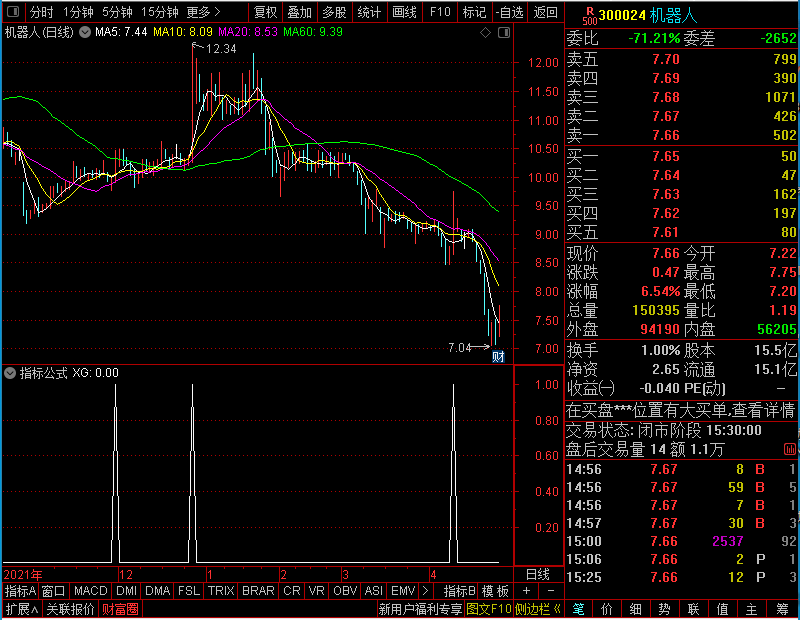800x620 pixels.
Task: Select the 画线 drawing tool
Action: tap(405, 12)
